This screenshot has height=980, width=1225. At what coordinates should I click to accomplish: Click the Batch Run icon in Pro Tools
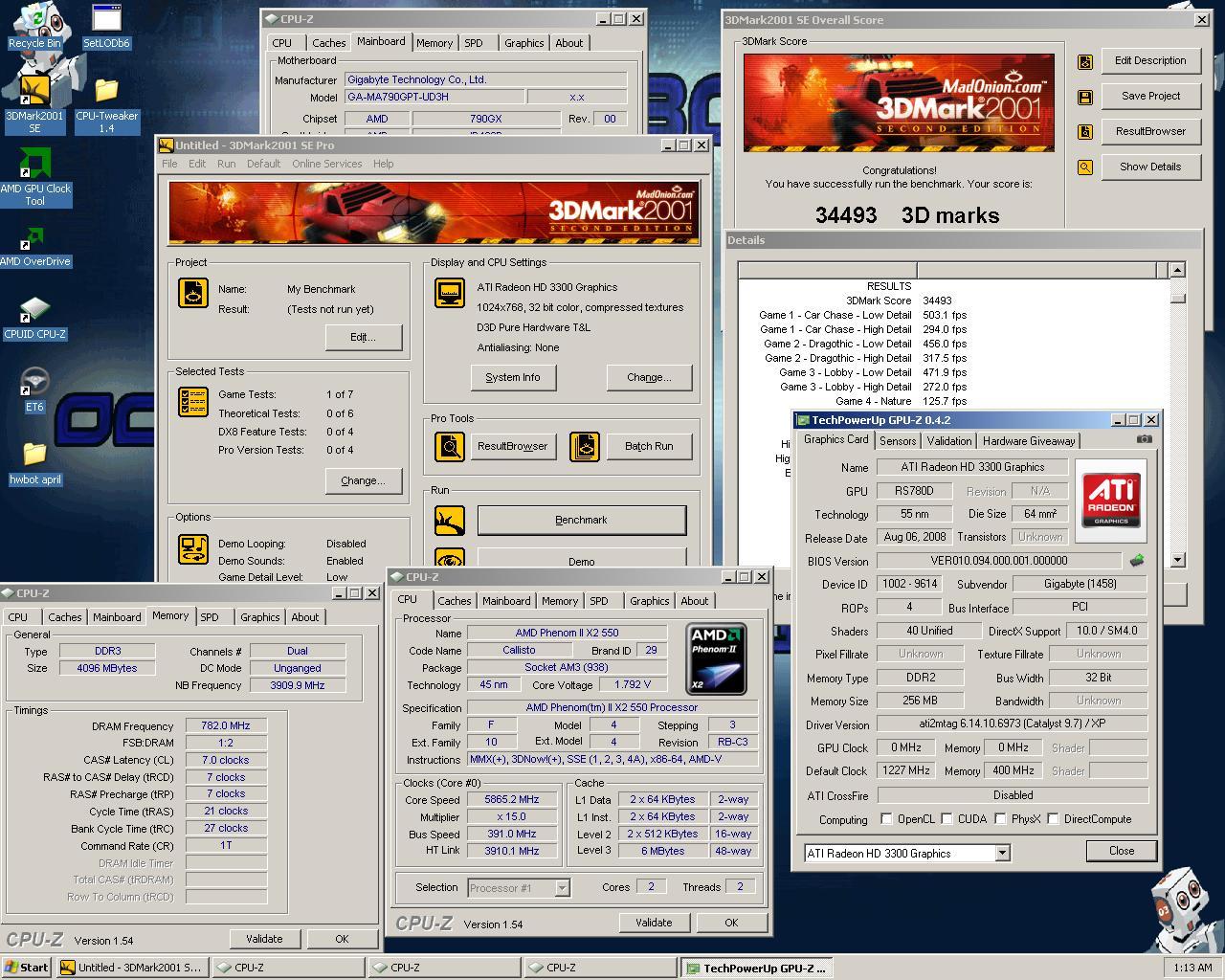pyautogui.click(x=585, y=446)
